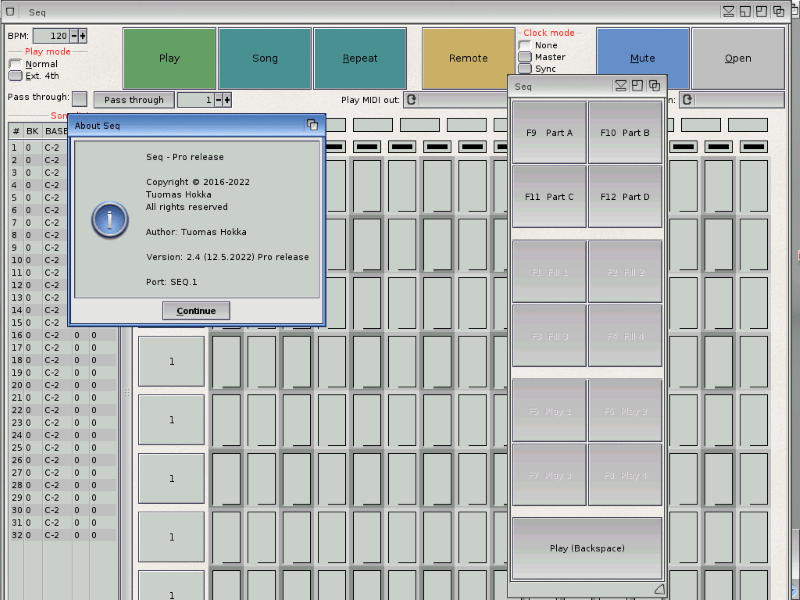This screenshot has width=800, height=600.
Task: Click the BPM value field
Action: 51,36
